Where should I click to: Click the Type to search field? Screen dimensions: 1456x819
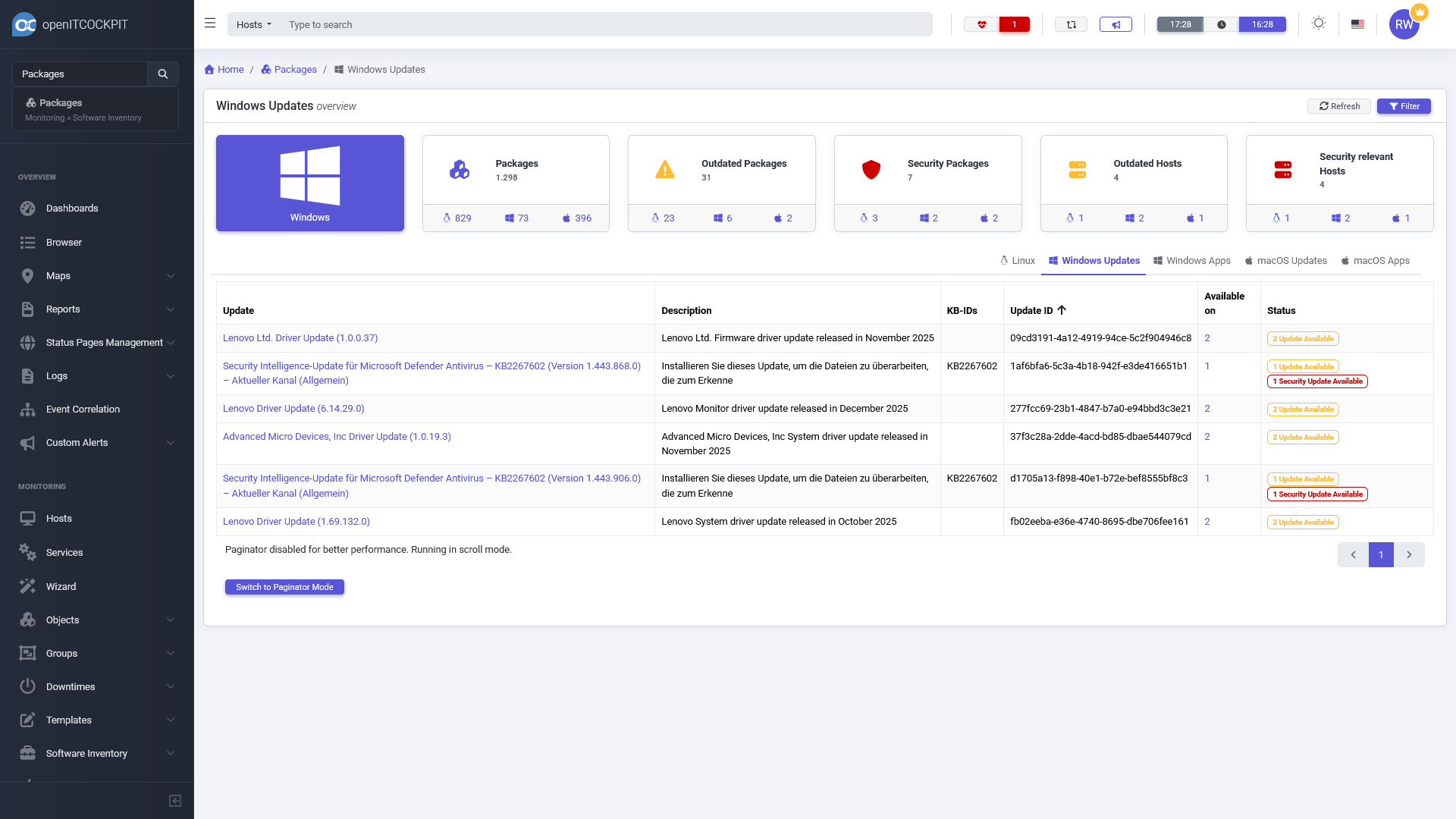[x=607, y=24]
